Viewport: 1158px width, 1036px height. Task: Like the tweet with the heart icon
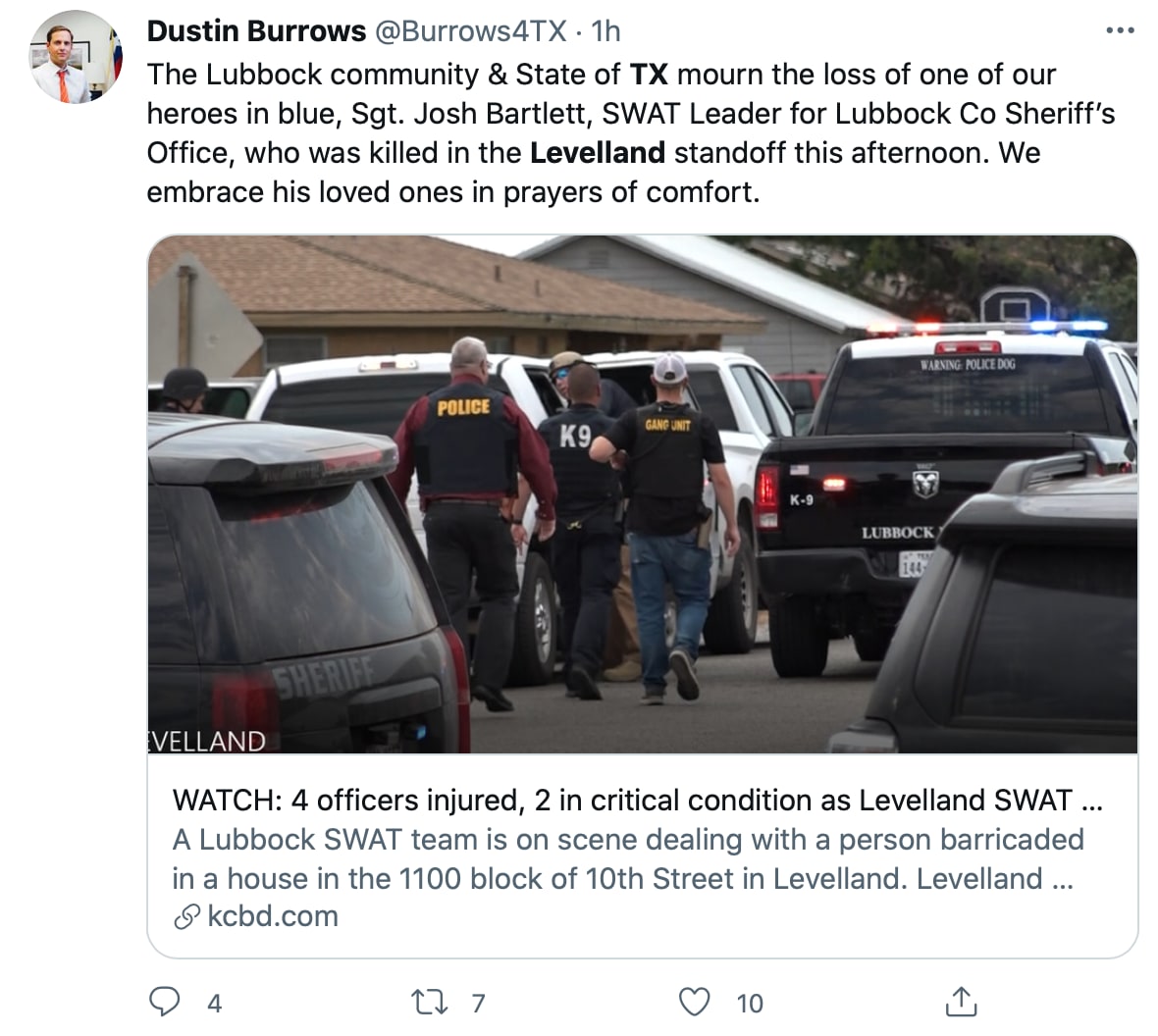tap(694, 1002)
